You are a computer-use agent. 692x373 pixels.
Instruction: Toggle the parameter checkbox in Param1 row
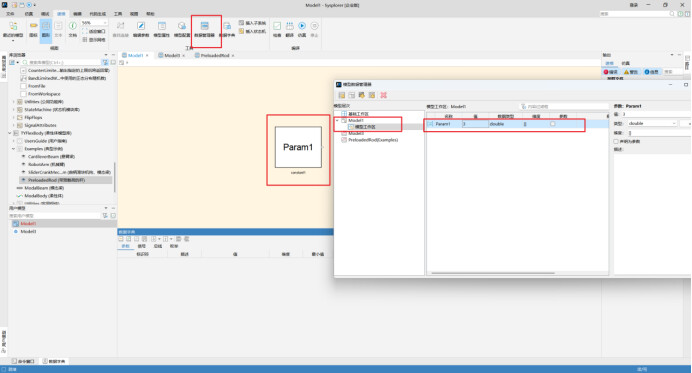pyautogui.click(x=552, y=124)
